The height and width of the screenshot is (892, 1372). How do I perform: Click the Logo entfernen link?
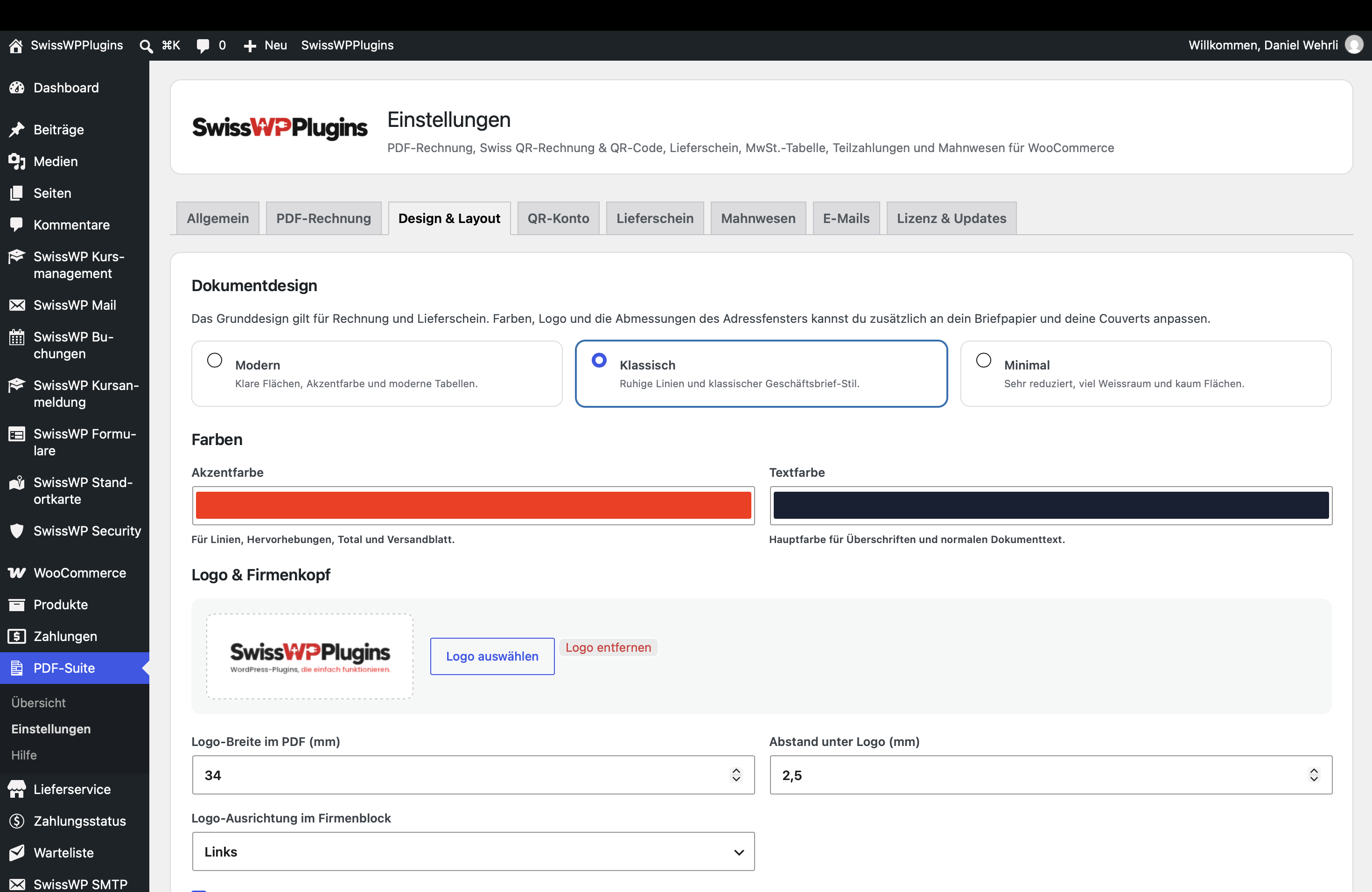tap(608, 647)
